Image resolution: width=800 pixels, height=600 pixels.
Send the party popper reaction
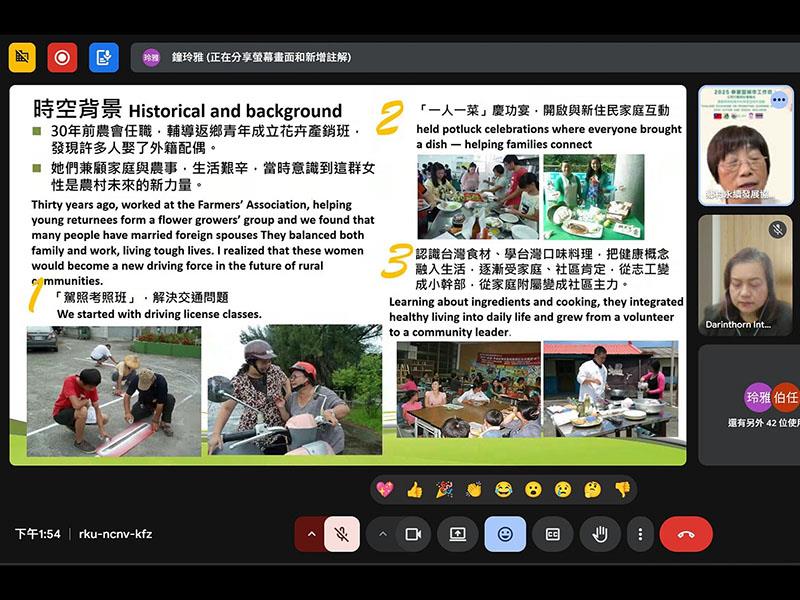pos(444,489)
